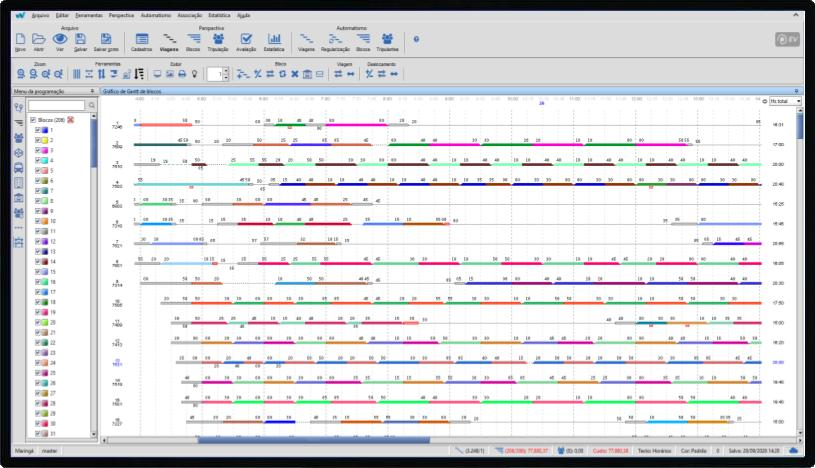815x468 pixels.
Task: Click the wheel icon in left sidebar
Action: tap(19, 153)
